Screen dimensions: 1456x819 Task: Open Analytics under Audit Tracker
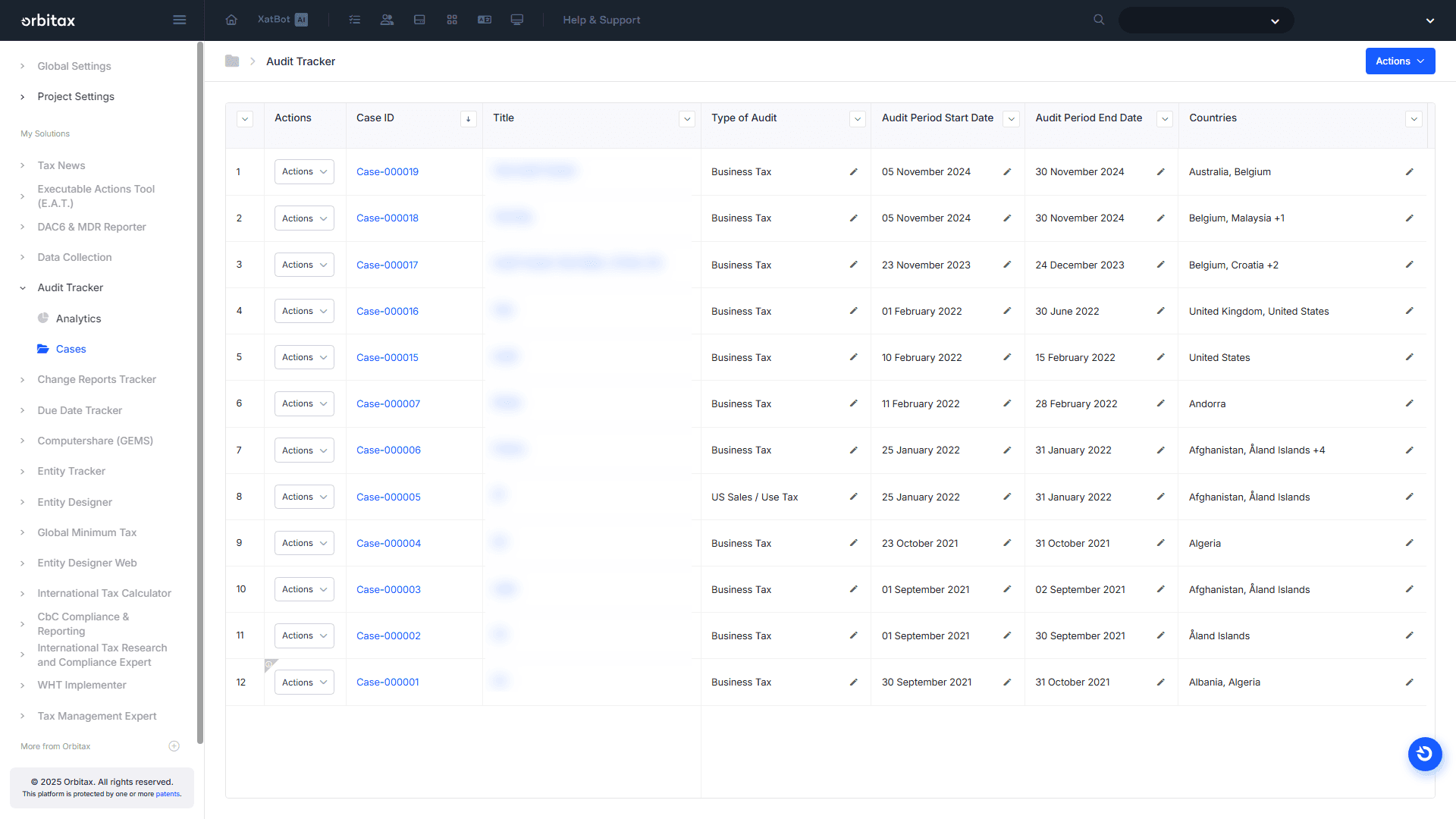78,318
